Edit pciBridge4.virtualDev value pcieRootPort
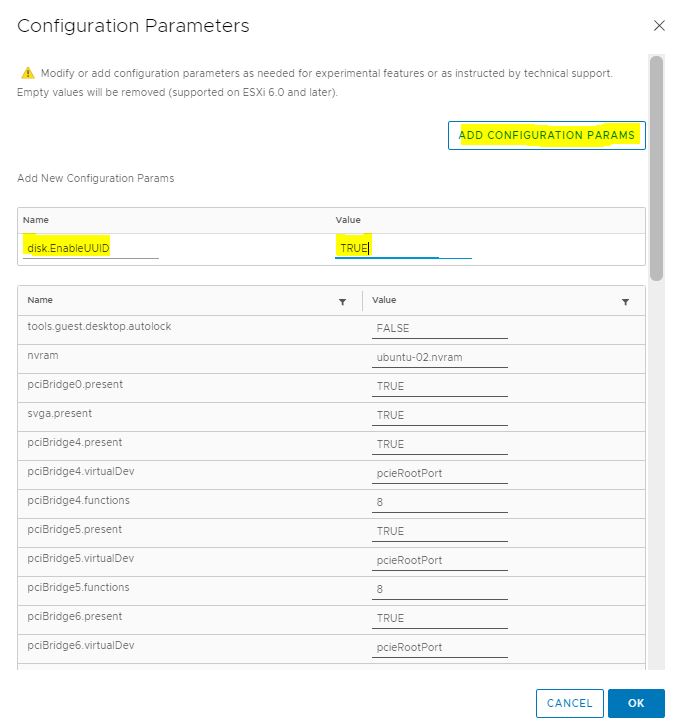Screen dimensions: 678x728 439,474
